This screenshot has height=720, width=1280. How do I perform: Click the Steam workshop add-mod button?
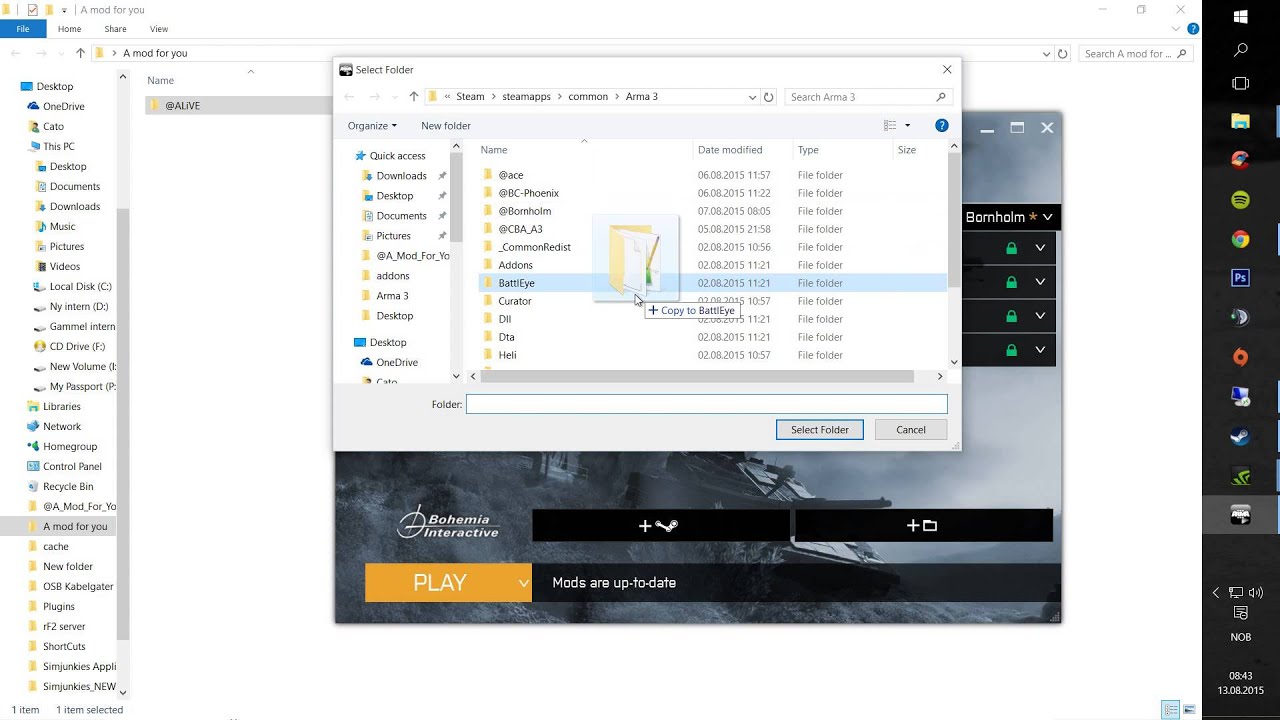click(661, 525)
